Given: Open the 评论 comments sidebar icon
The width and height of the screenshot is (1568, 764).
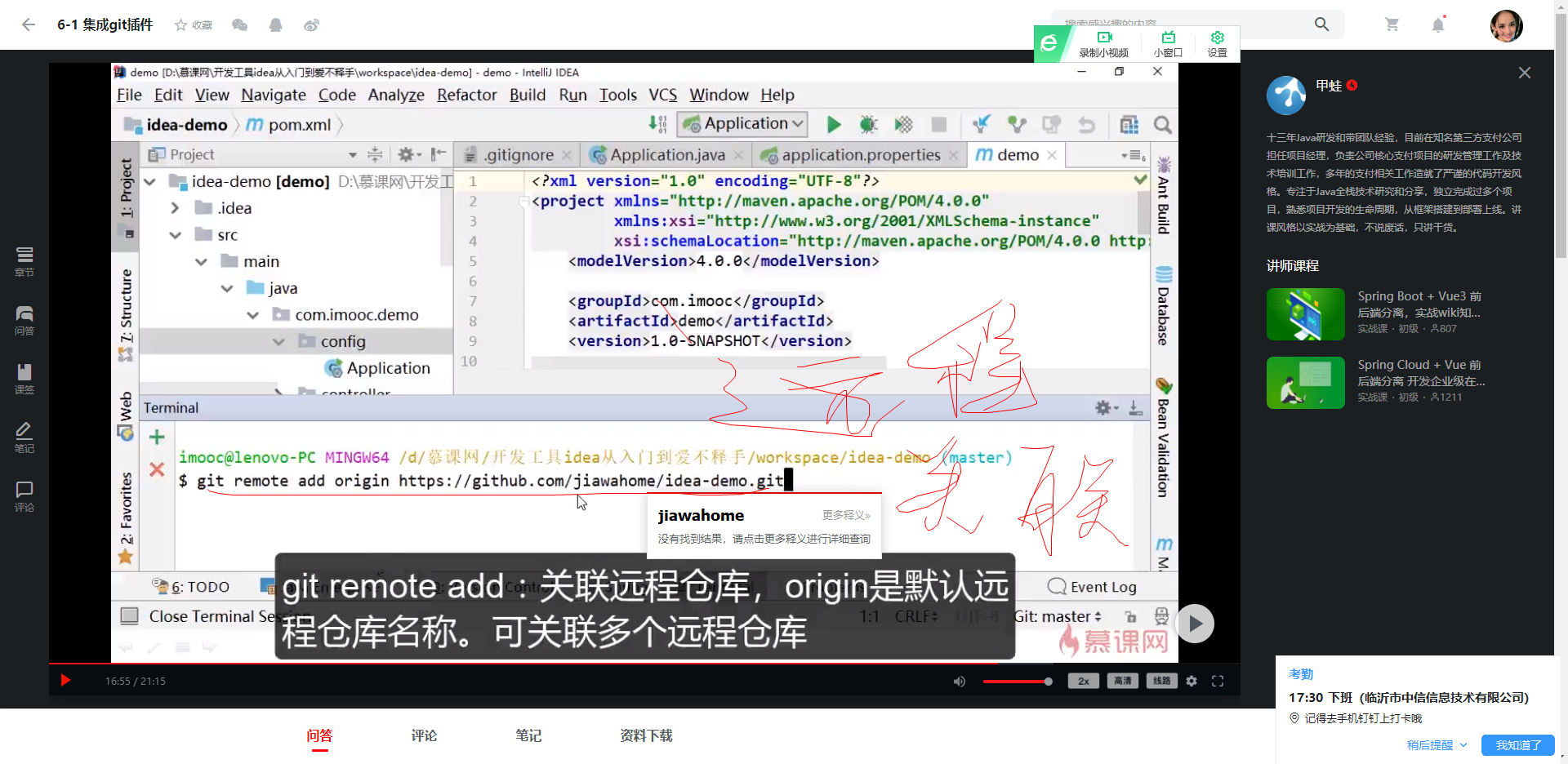Looking at the screenshot, I should pyautogui.click(x=24, y=496).
